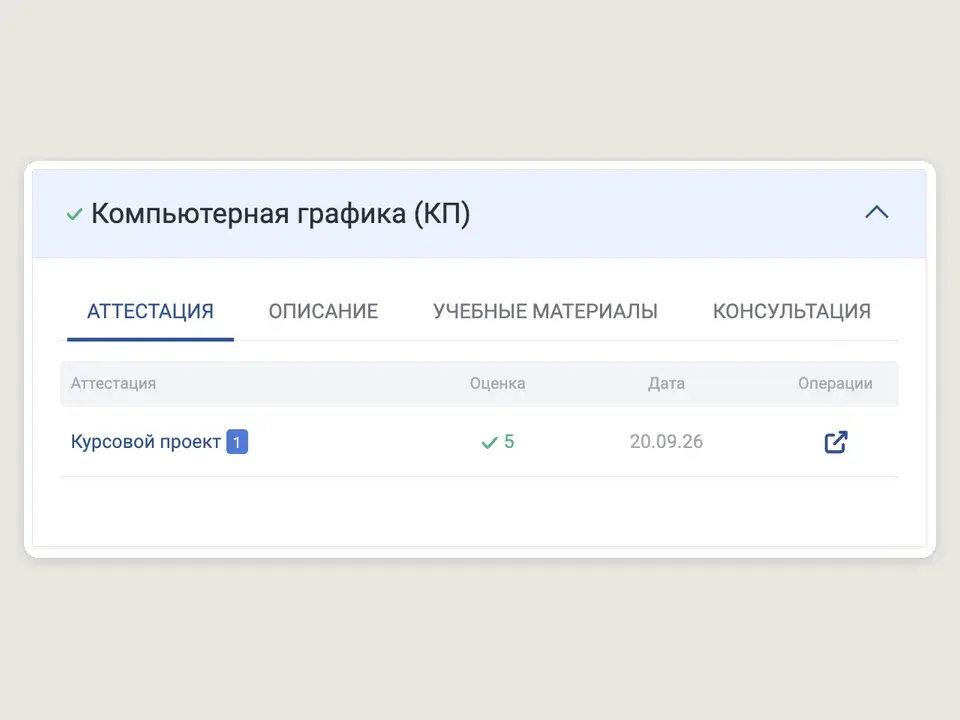Open the external link icon for Курсовой проект

tap(836, 442)
